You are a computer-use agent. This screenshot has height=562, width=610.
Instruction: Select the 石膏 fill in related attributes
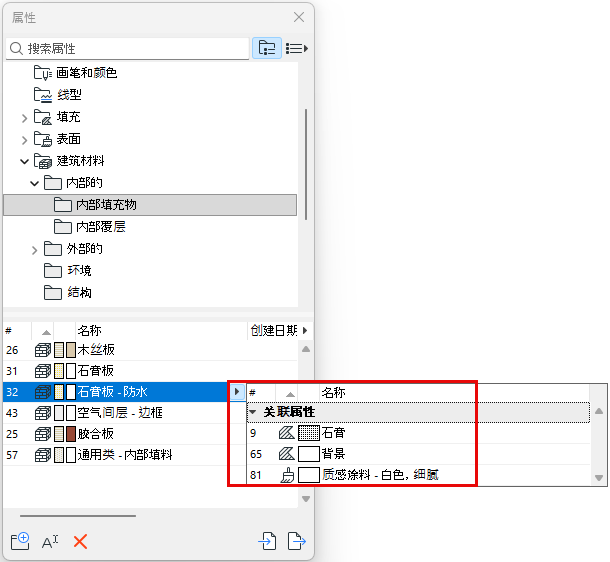[418, 433]
